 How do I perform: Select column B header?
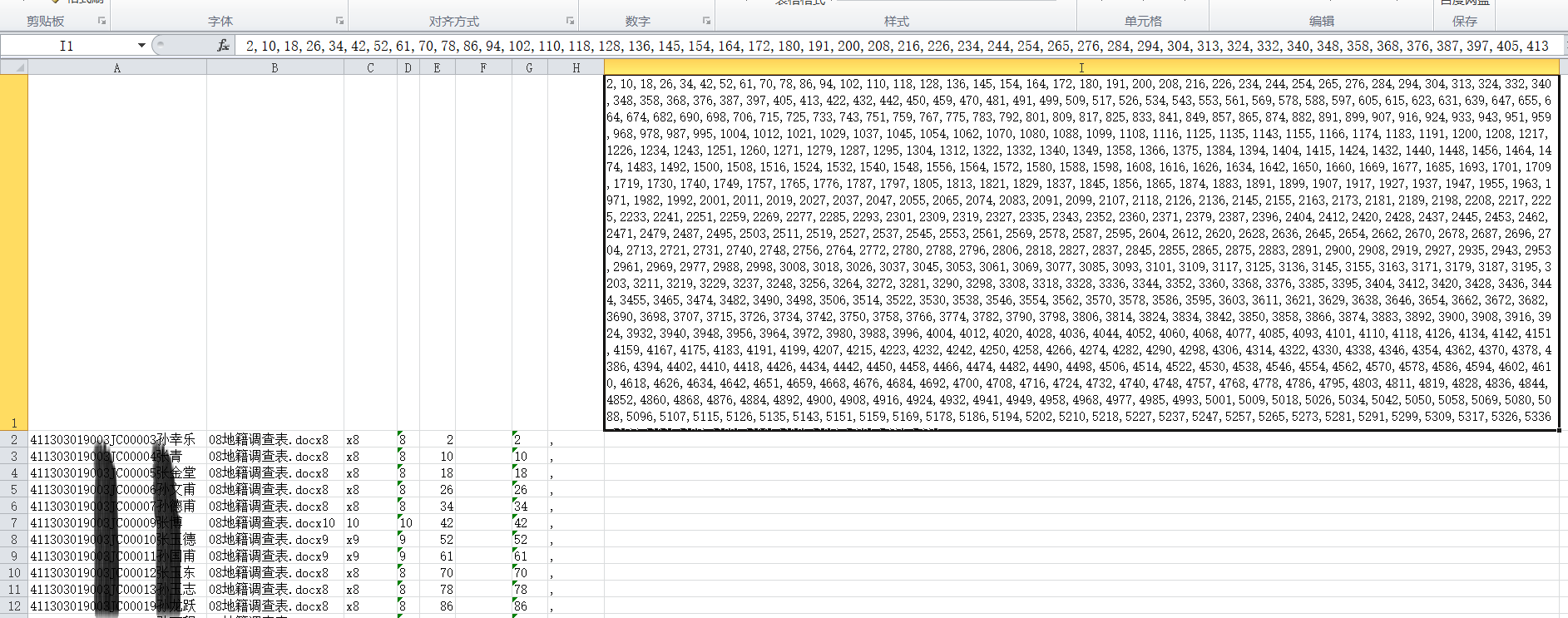(x=275, y=67)
